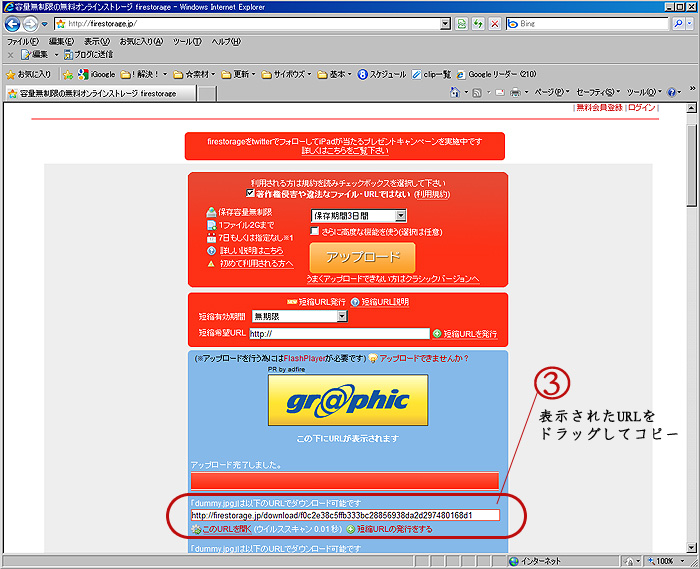Image resolution: width=700 pixels, height=569 pixels.
Task: Open the ツール(O) command bar menu
Action: pos(644,92)
